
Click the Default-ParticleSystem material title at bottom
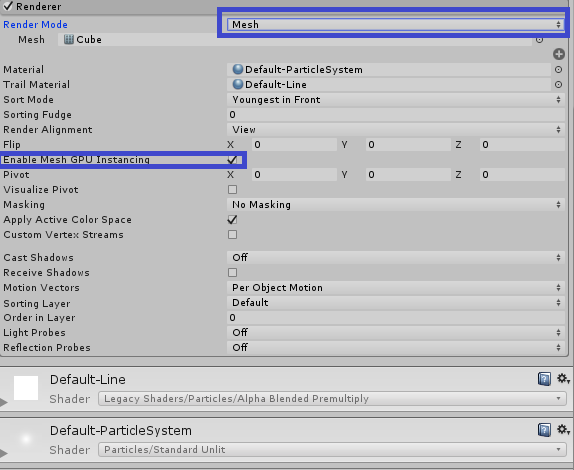click(121, 431)
